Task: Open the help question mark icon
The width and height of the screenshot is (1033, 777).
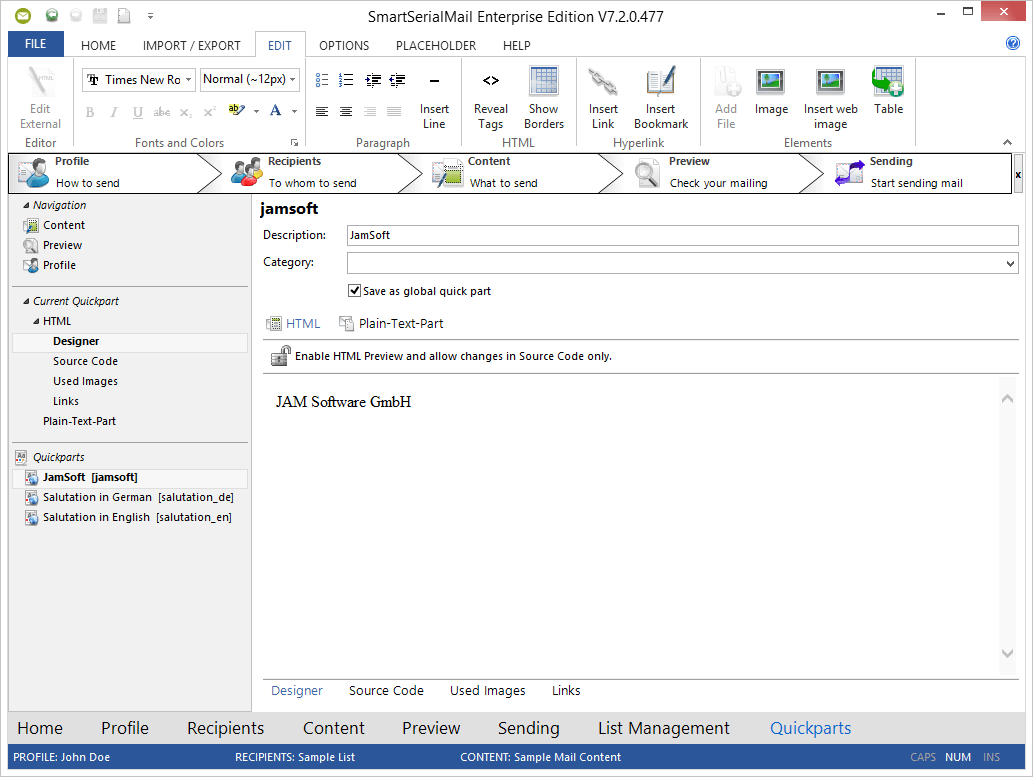Action: 1013,43
